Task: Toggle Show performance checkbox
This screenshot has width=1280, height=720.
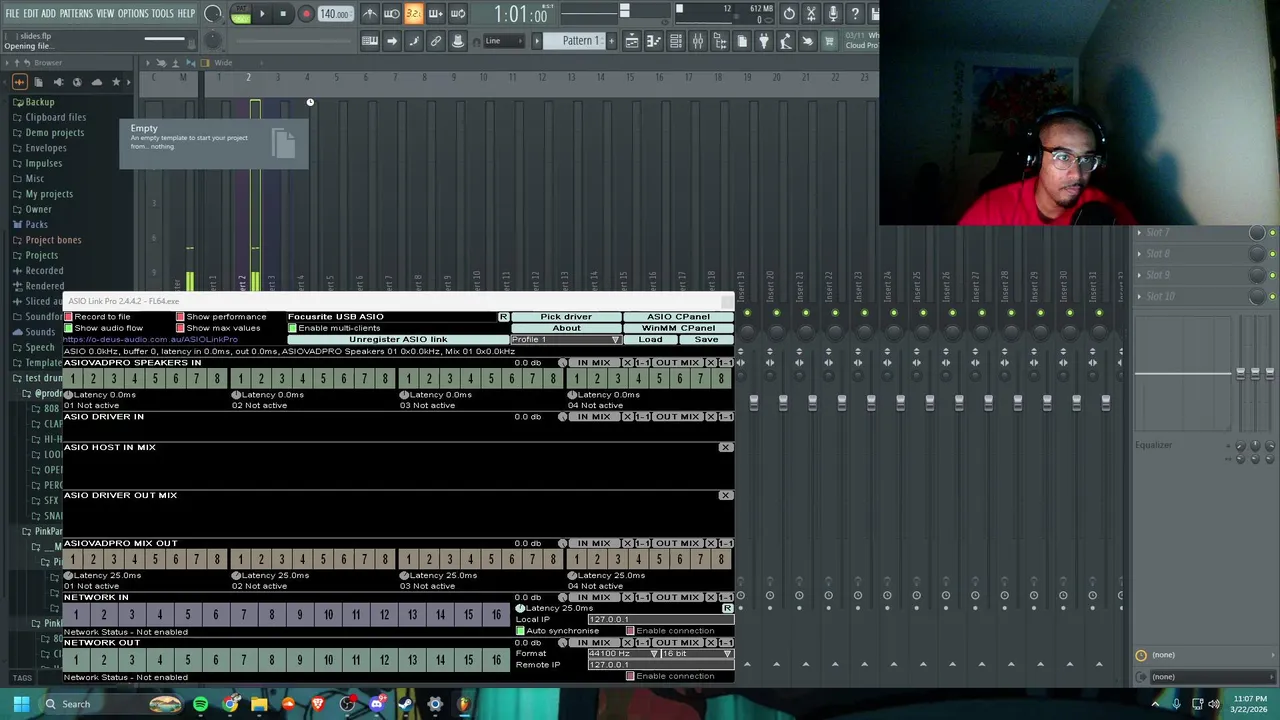Action: coord(180,317)
